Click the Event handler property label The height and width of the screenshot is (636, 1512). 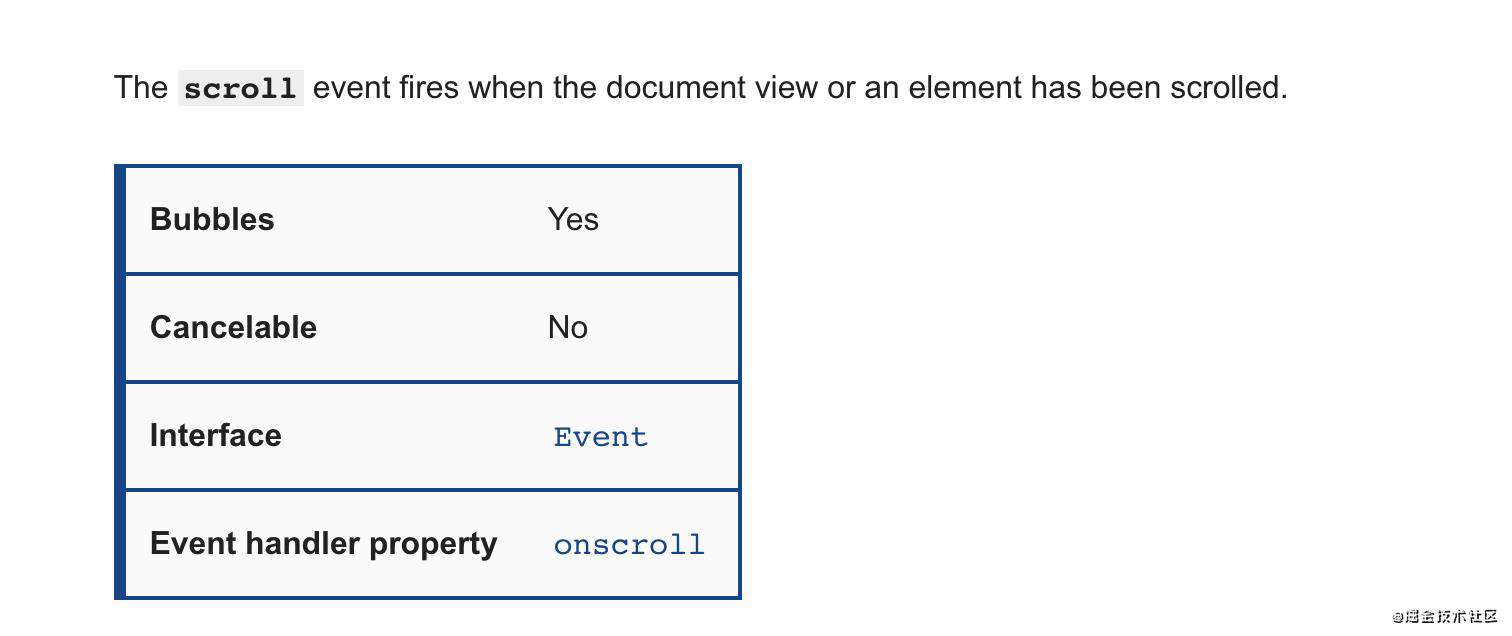pos(323,543)
